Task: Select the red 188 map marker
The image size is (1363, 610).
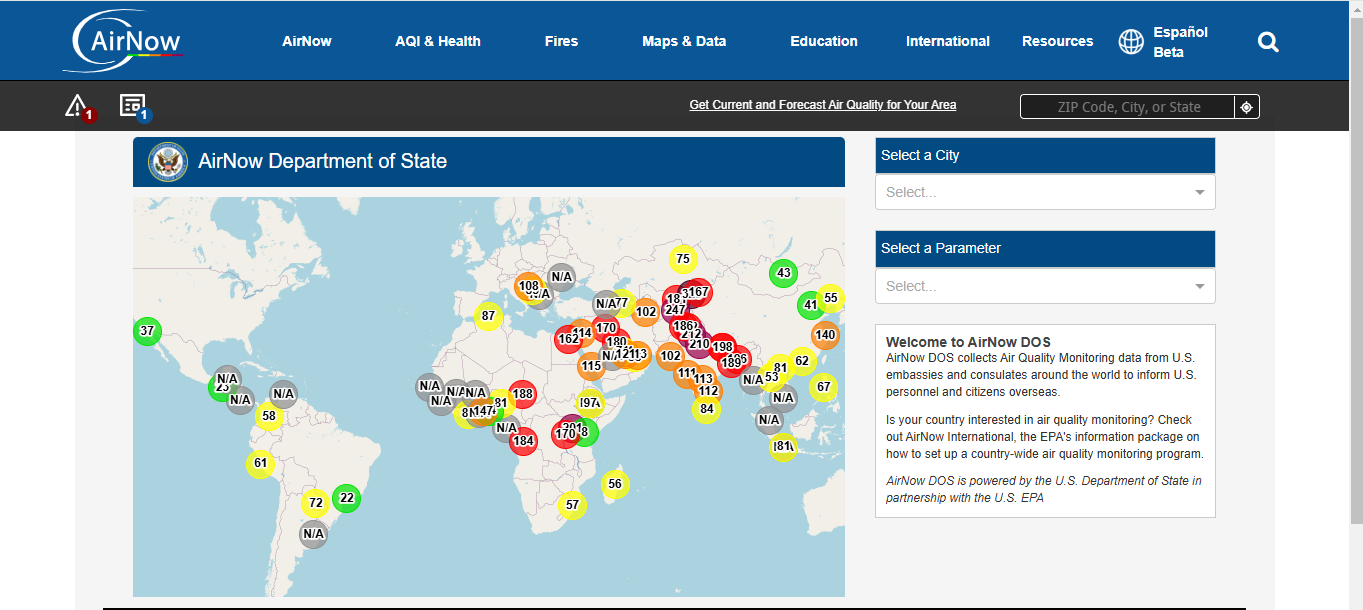Action: pos(523,394)
